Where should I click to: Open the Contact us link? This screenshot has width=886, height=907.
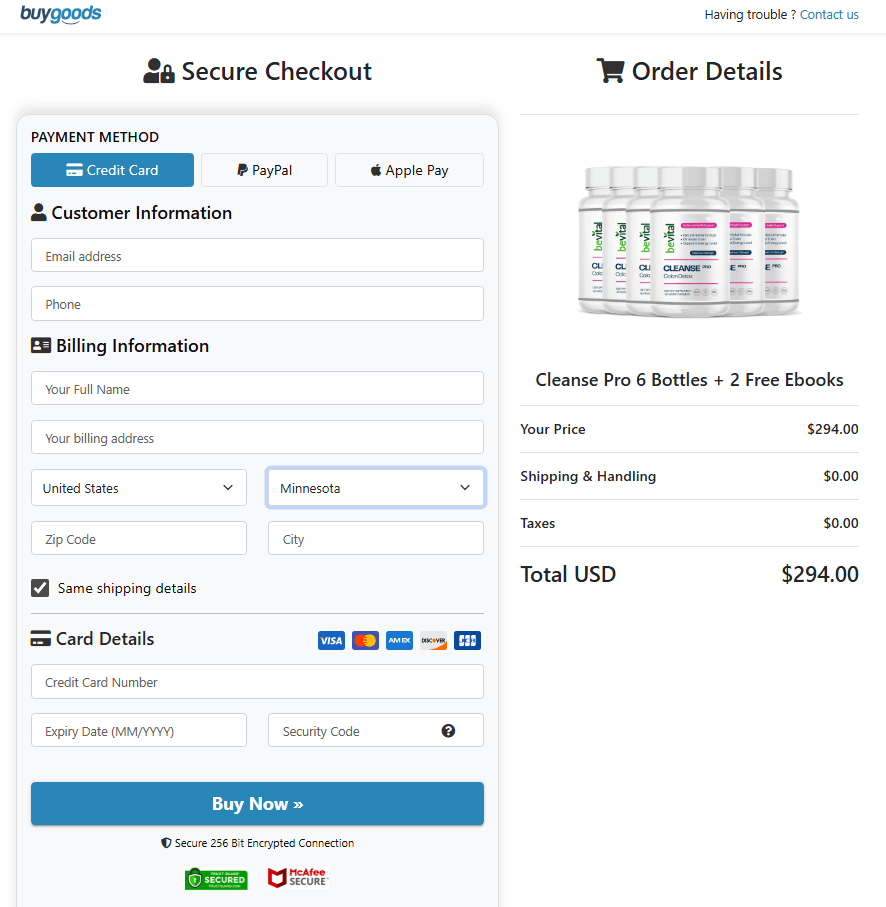coord(829,14)
